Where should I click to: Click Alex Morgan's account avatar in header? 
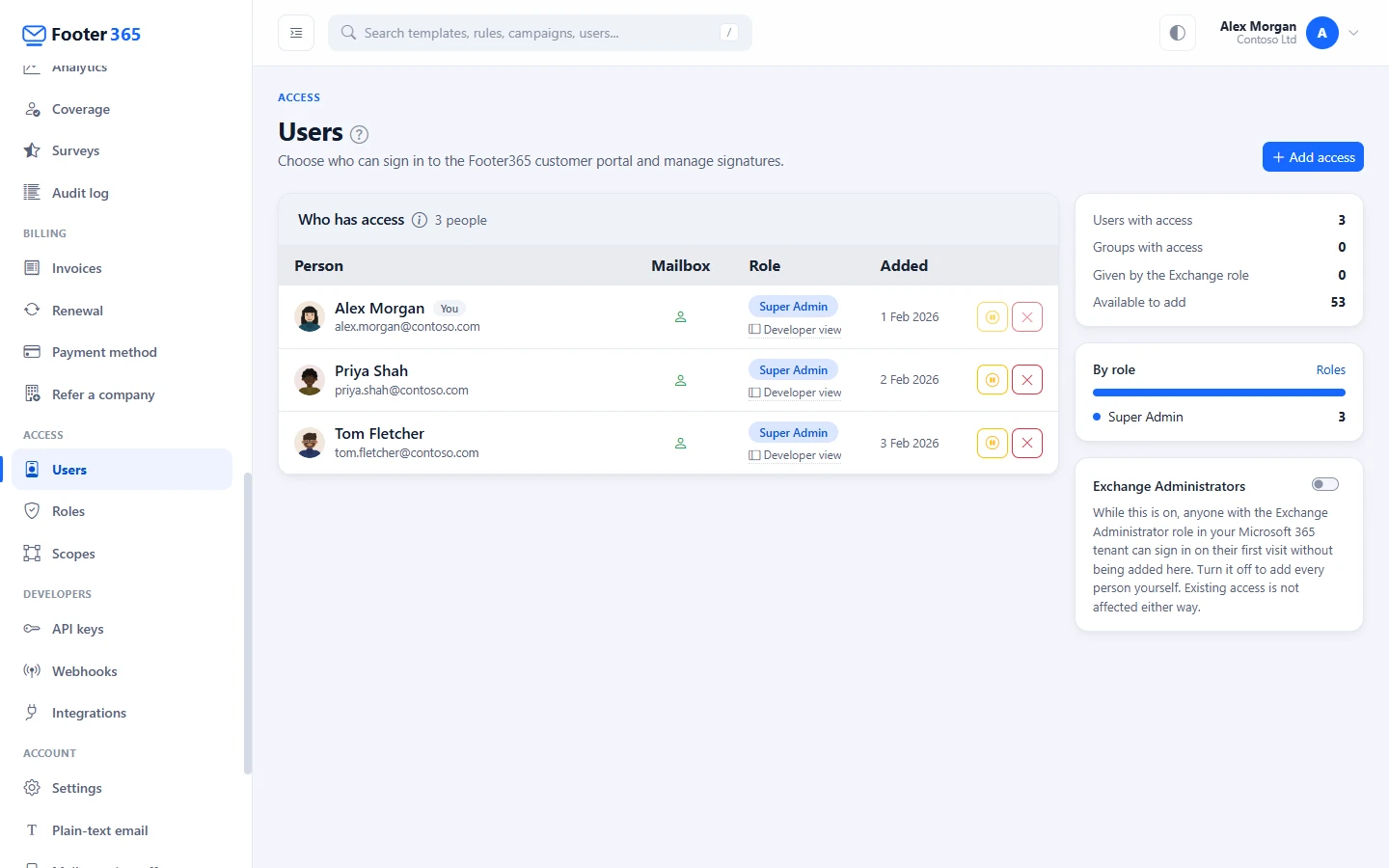[1322, 33]
